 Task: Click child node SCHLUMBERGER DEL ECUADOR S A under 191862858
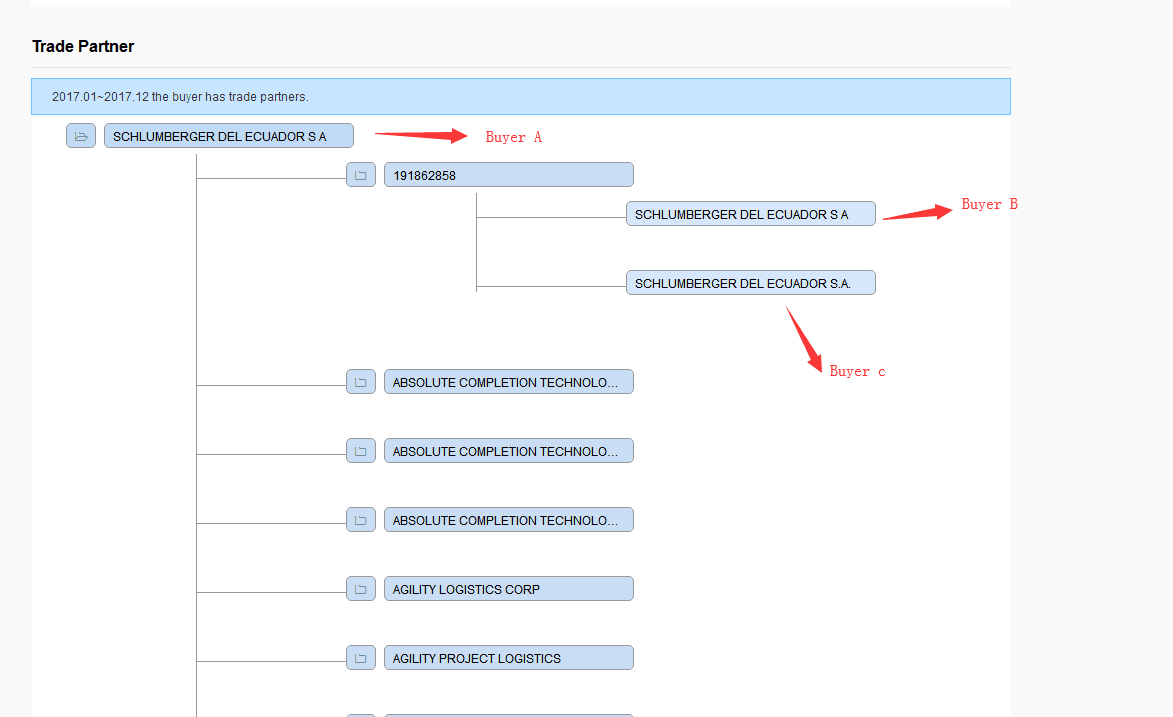tap(750, 214)
